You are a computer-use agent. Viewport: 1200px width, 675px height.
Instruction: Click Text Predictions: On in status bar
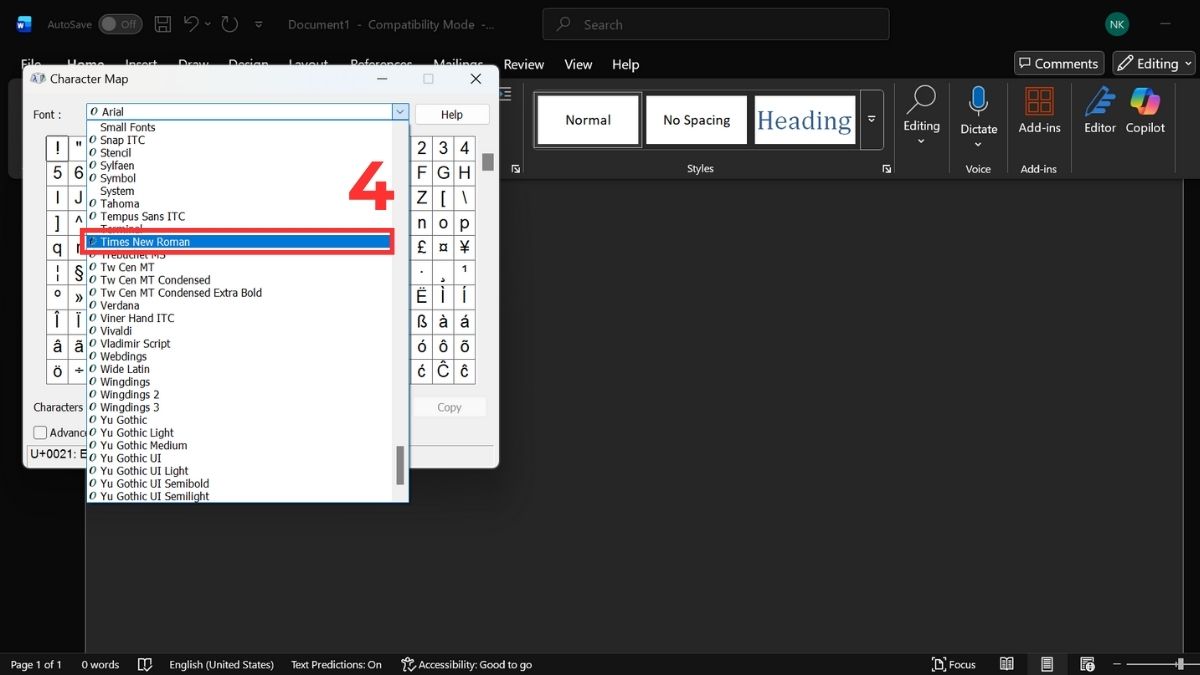(336, 664)
